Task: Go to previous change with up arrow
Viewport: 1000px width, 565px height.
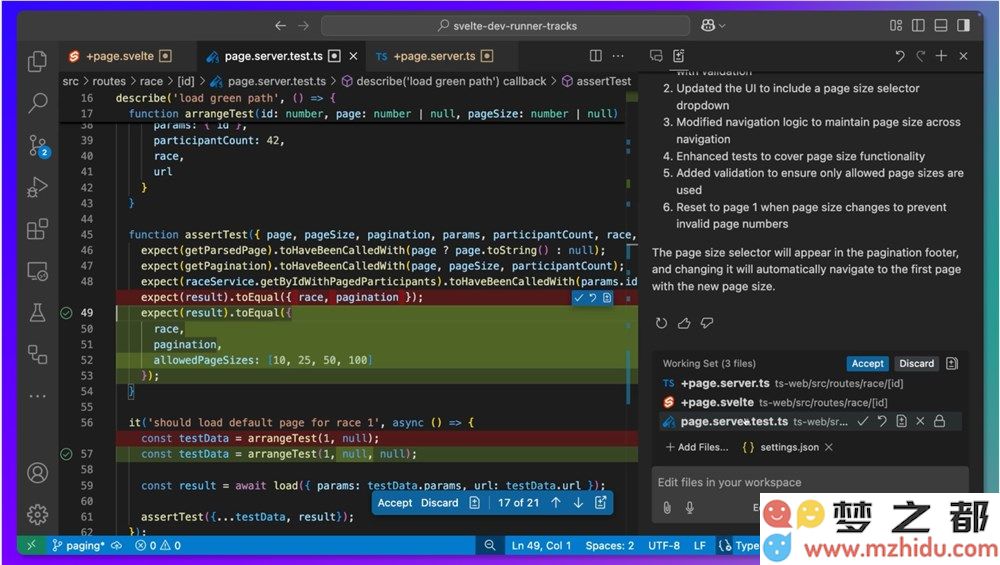Action: (555, 503)
